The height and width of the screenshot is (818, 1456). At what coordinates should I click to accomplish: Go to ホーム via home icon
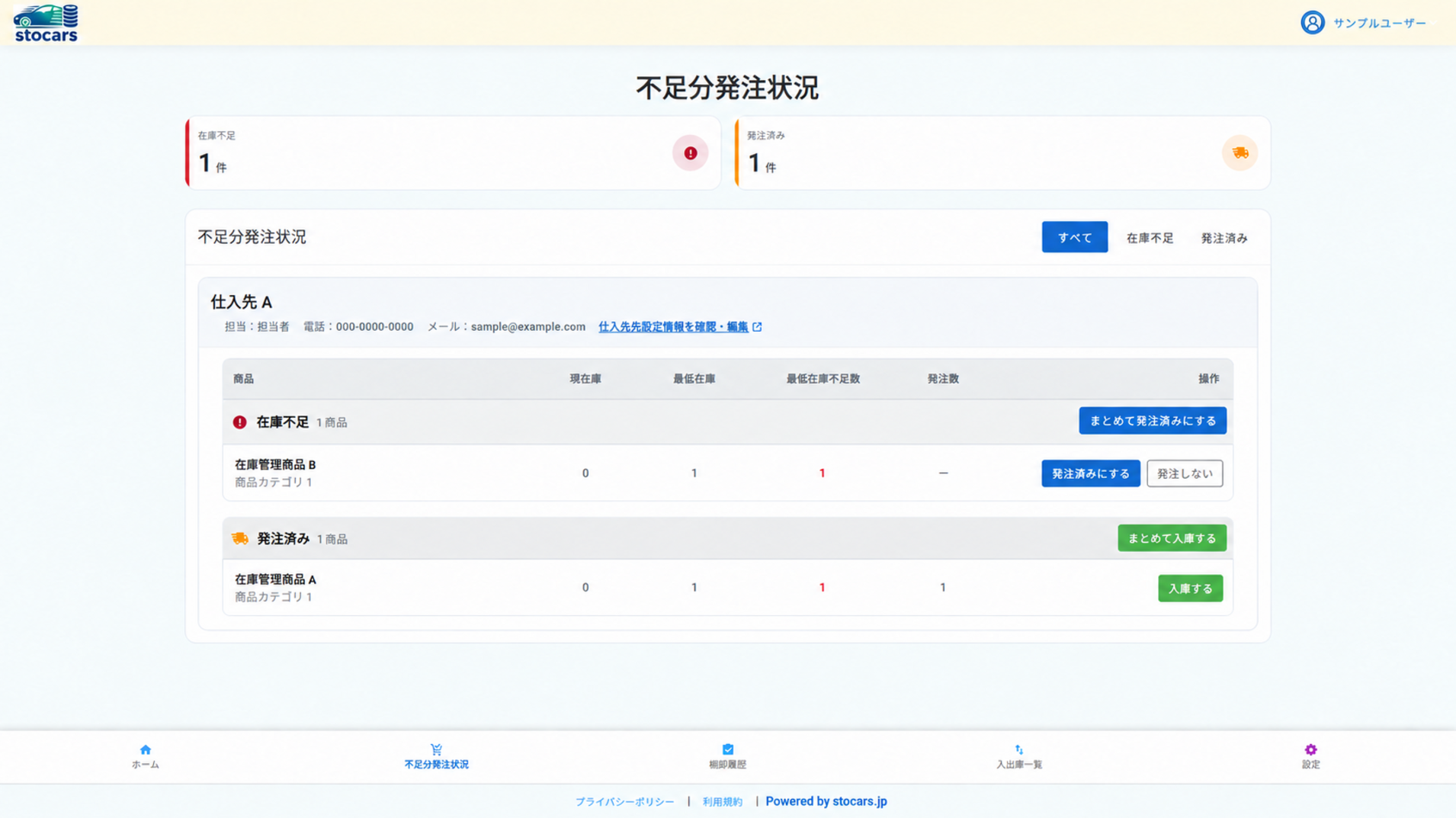[146, 749]
